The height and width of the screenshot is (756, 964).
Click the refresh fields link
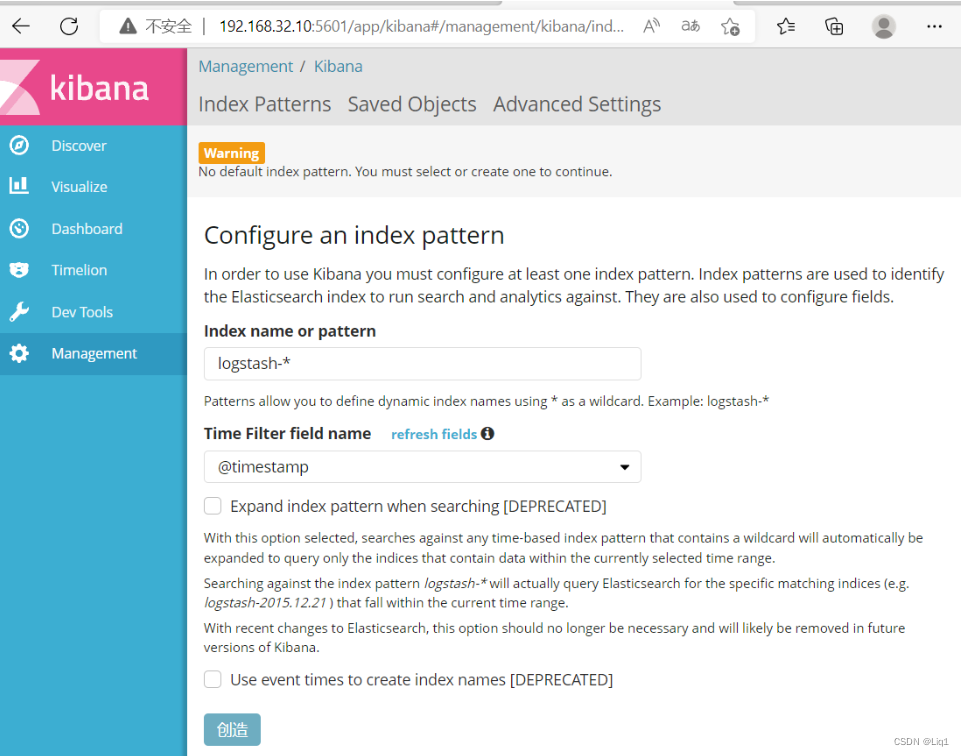click(434, 434)
